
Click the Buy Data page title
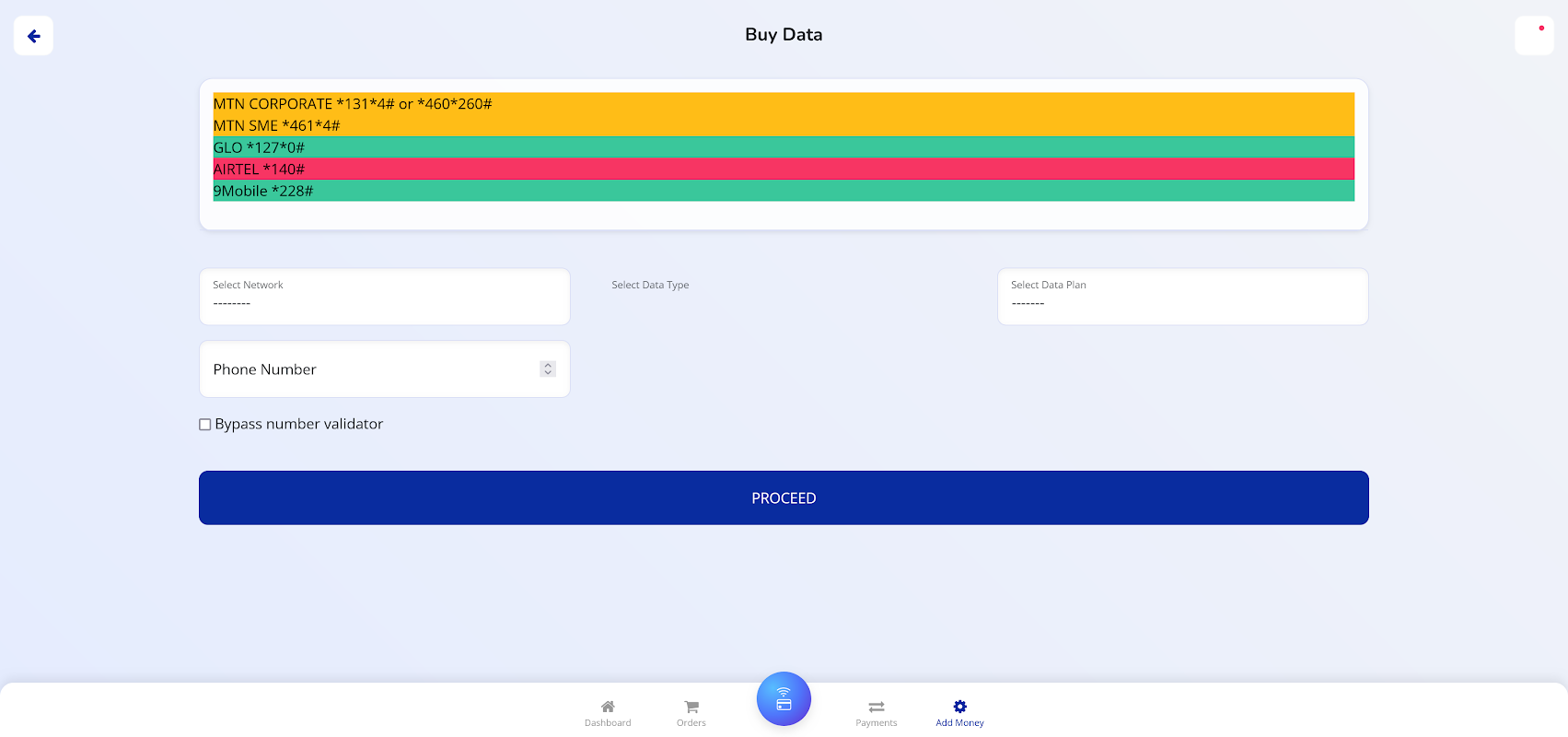coord(784,35)
